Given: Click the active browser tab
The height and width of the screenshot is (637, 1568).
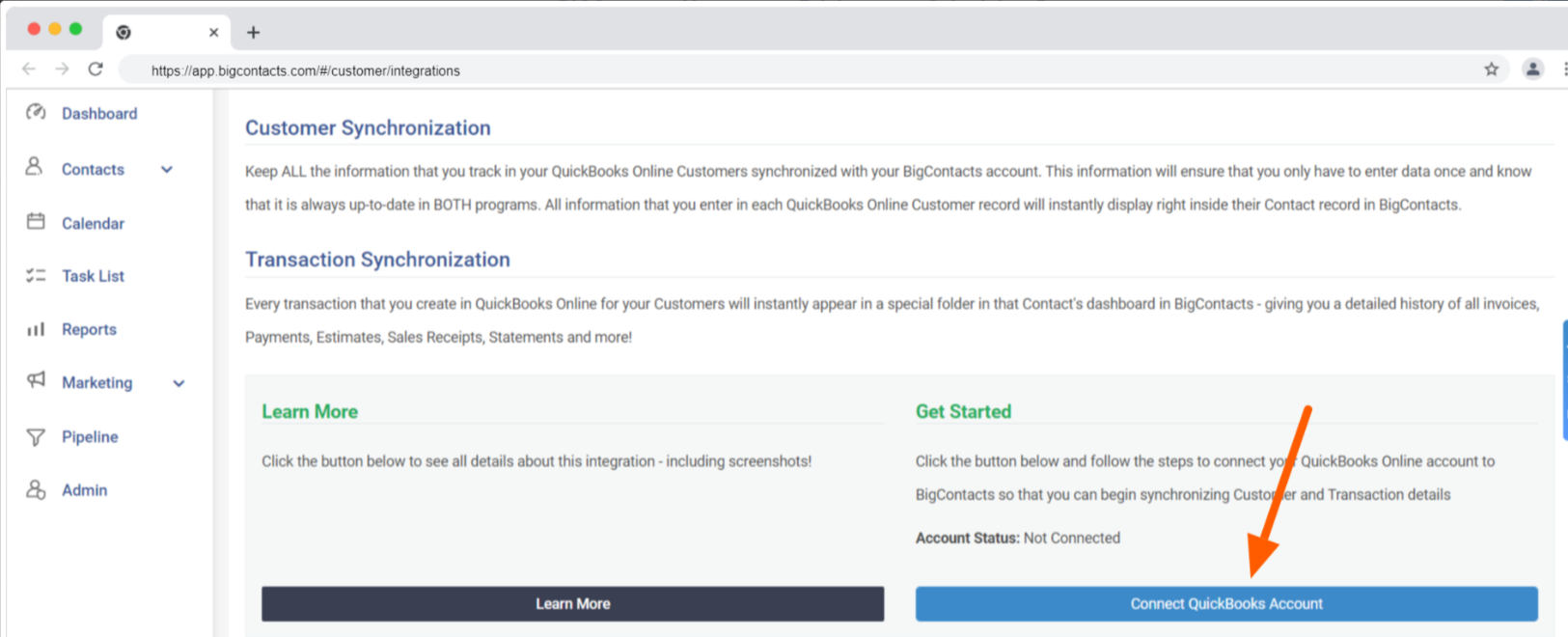Looking at the screenshot, I should tap(166, 32).
